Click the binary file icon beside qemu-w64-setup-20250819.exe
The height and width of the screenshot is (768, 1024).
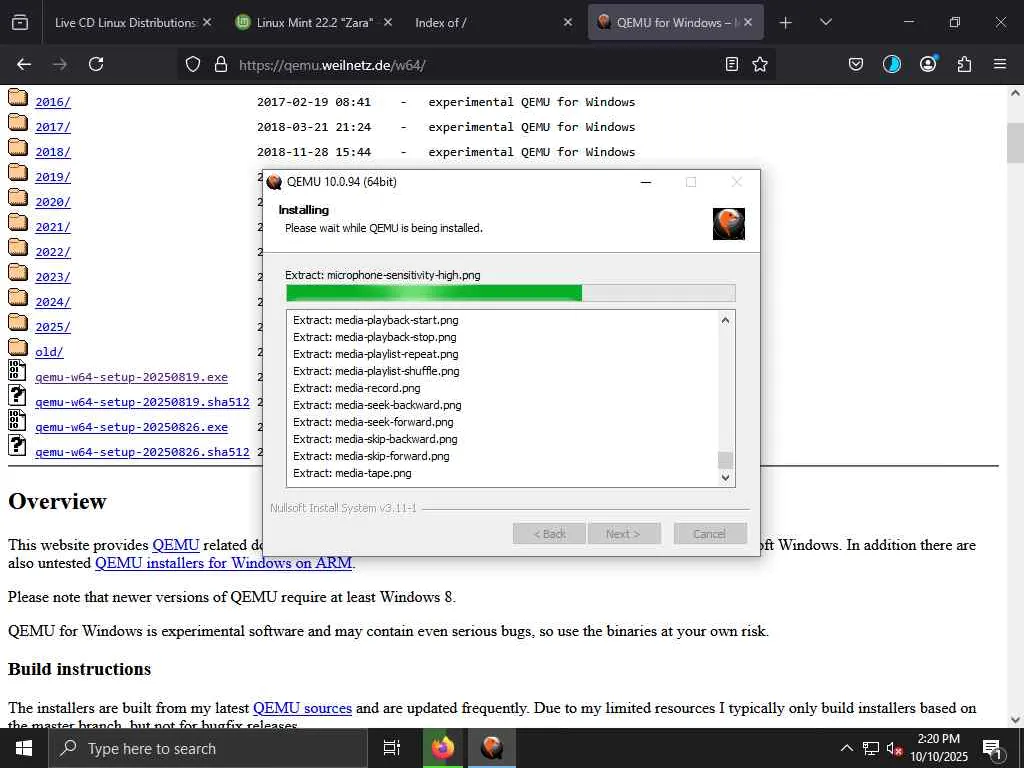click(x=17, y=370)
